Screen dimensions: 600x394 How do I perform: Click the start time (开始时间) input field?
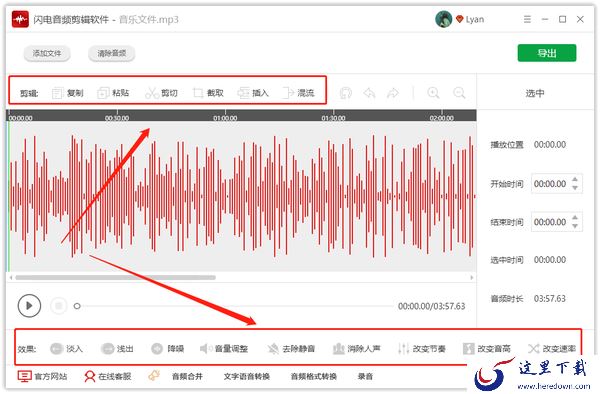(557, 184)
